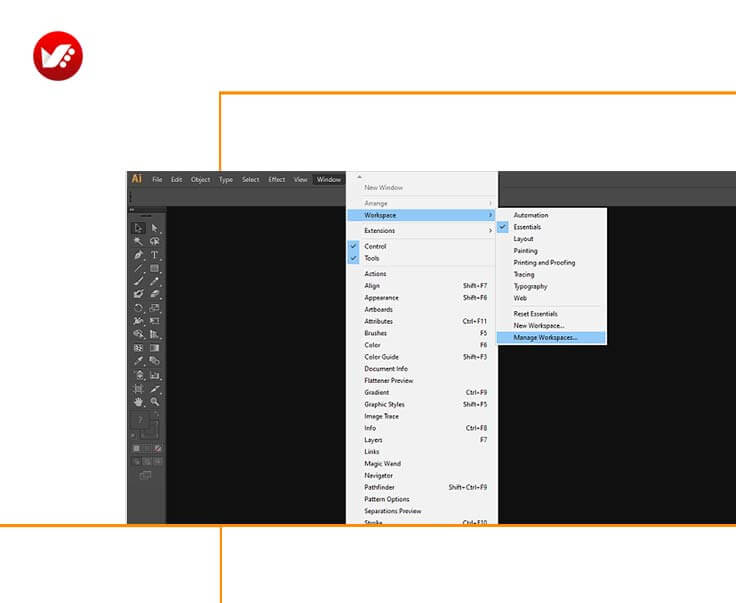Expand the Arrange submenu arrow

(x=491, y=203)
